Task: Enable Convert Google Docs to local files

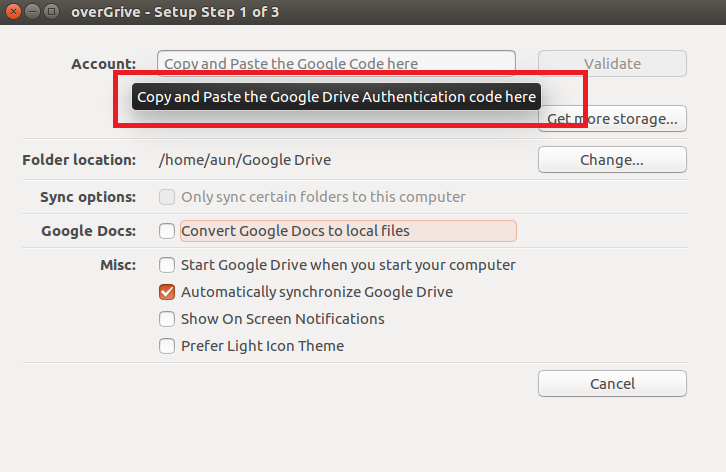Action: [167, 231]
